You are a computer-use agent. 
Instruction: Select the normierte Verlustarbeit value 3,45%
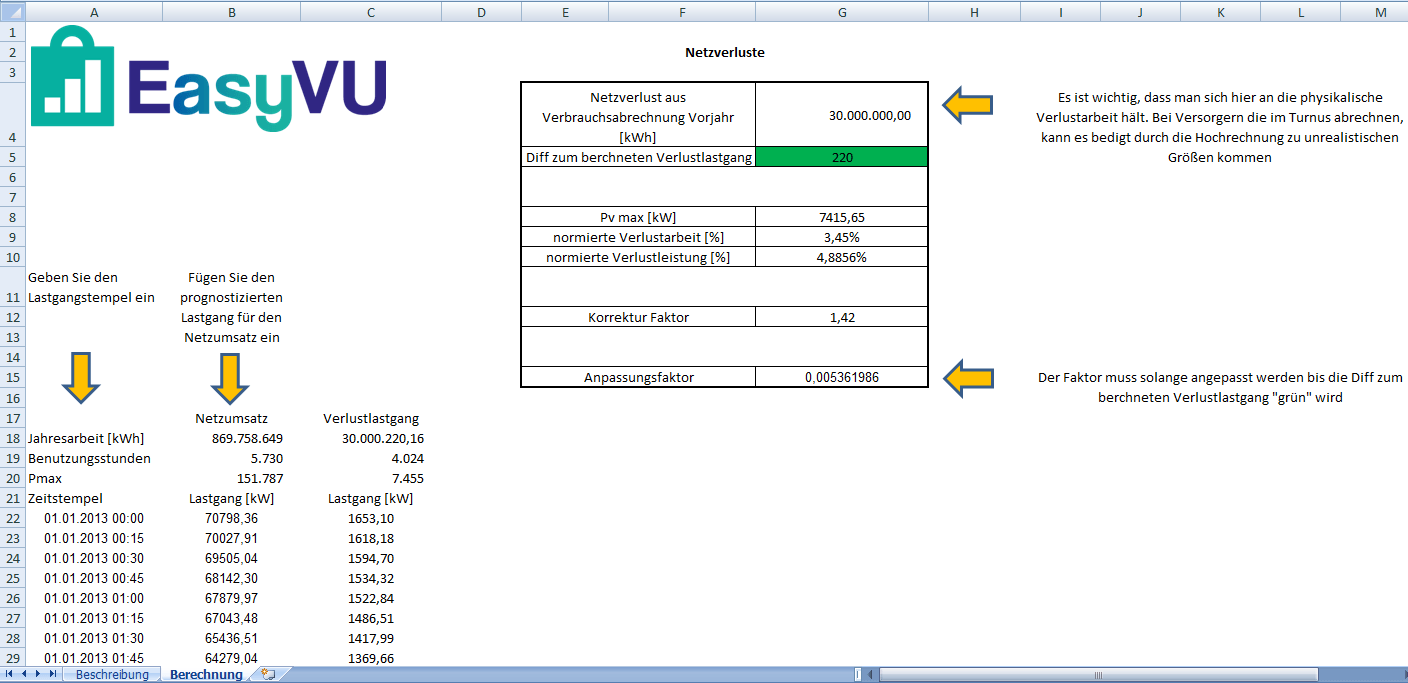[842, 237]
